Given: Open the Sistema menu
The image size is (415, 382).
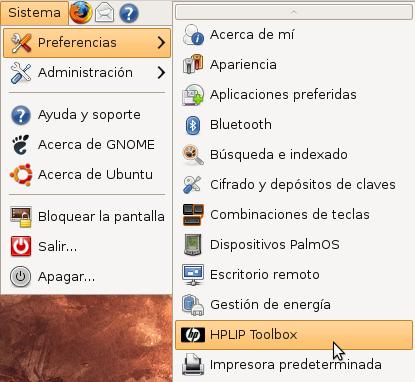Looking at the screenshot, I should coord(34,13).
